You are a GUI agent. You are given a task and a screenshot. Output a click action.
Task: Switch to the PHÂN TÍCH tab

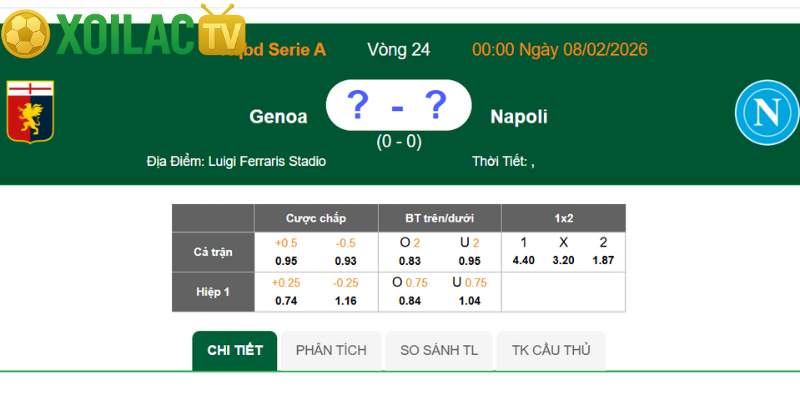[331, 350]
